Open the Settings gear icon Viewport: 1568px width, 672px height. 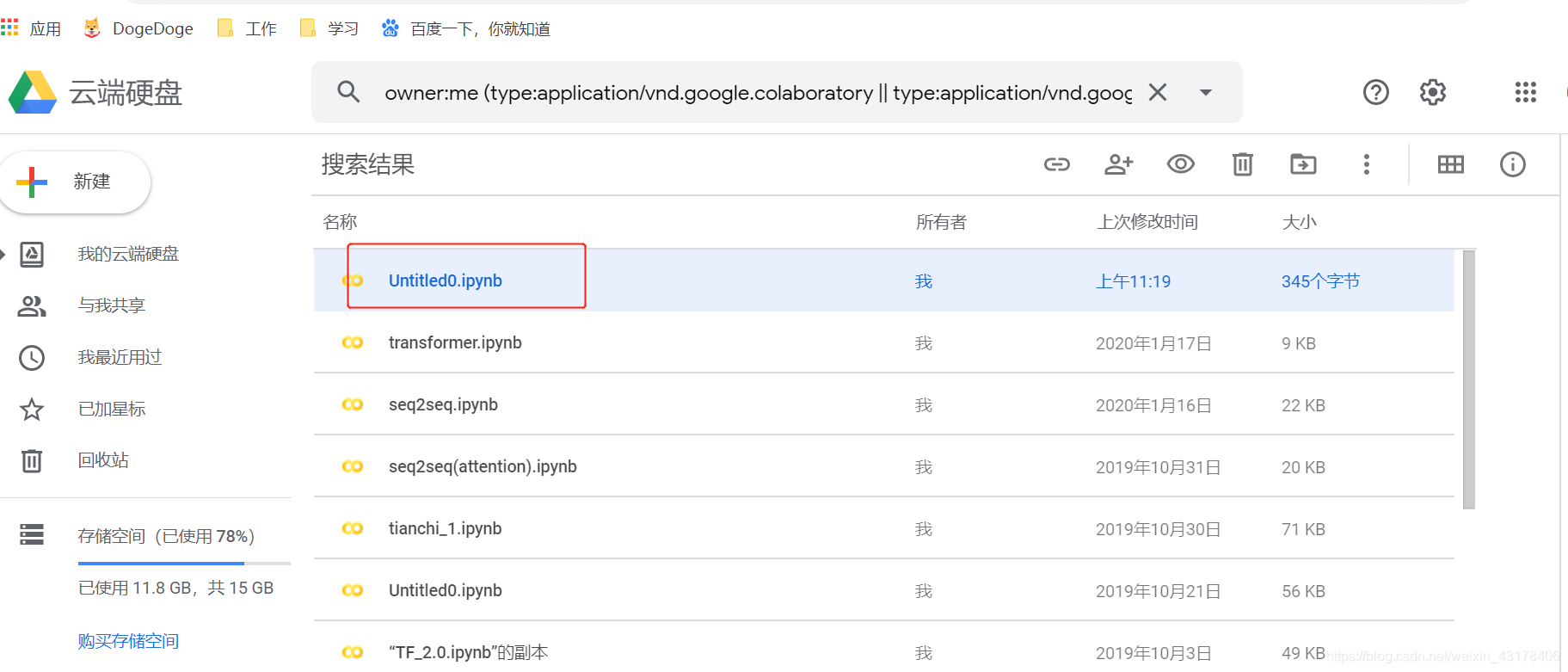point(1433,92)
